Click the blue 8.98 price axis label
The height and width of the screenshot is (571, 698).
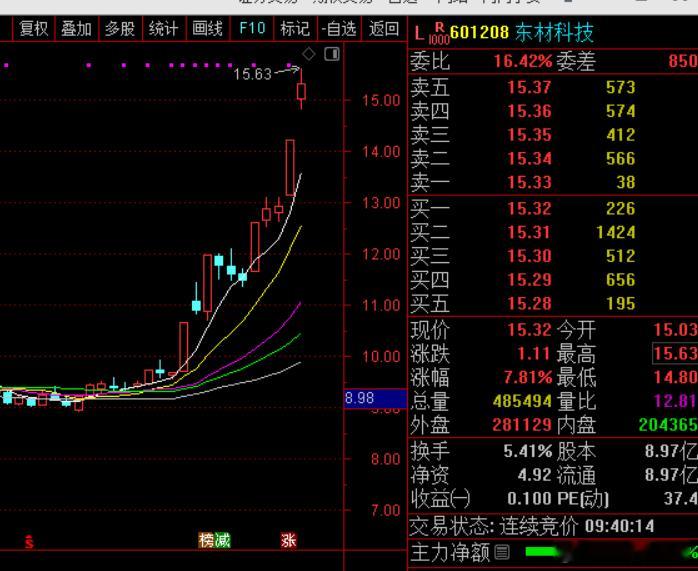[376, 398]
